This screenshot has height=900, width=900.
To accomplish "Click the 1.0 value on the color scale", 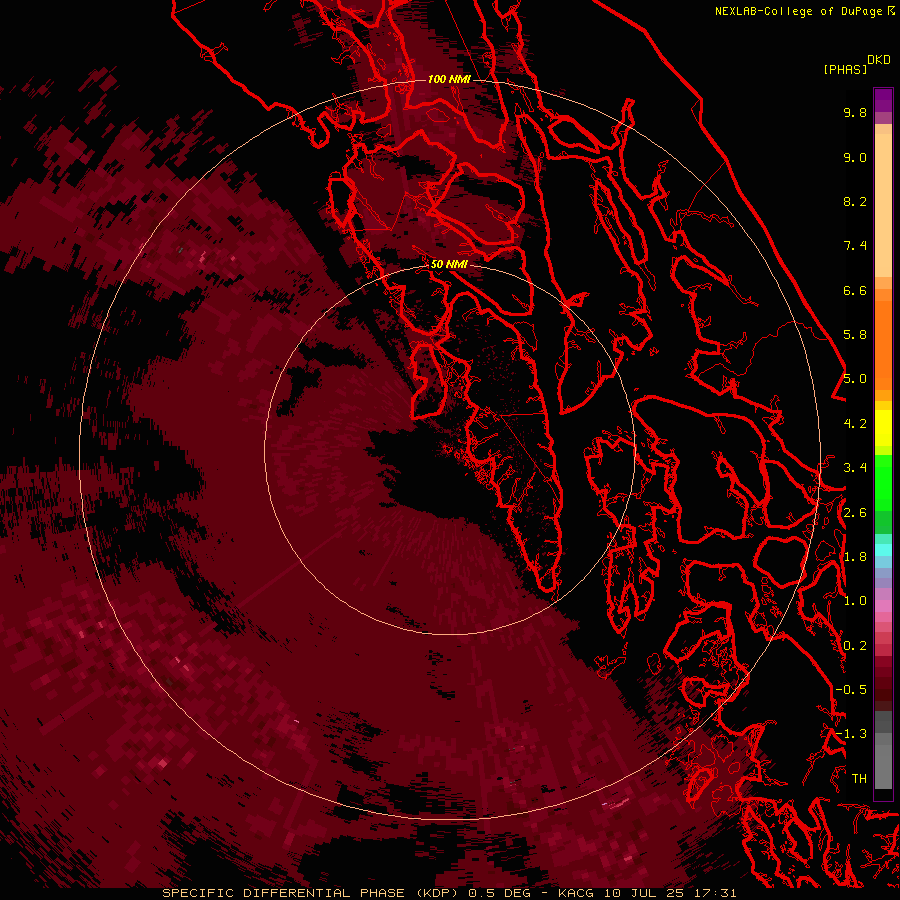I will click(855, 601).
